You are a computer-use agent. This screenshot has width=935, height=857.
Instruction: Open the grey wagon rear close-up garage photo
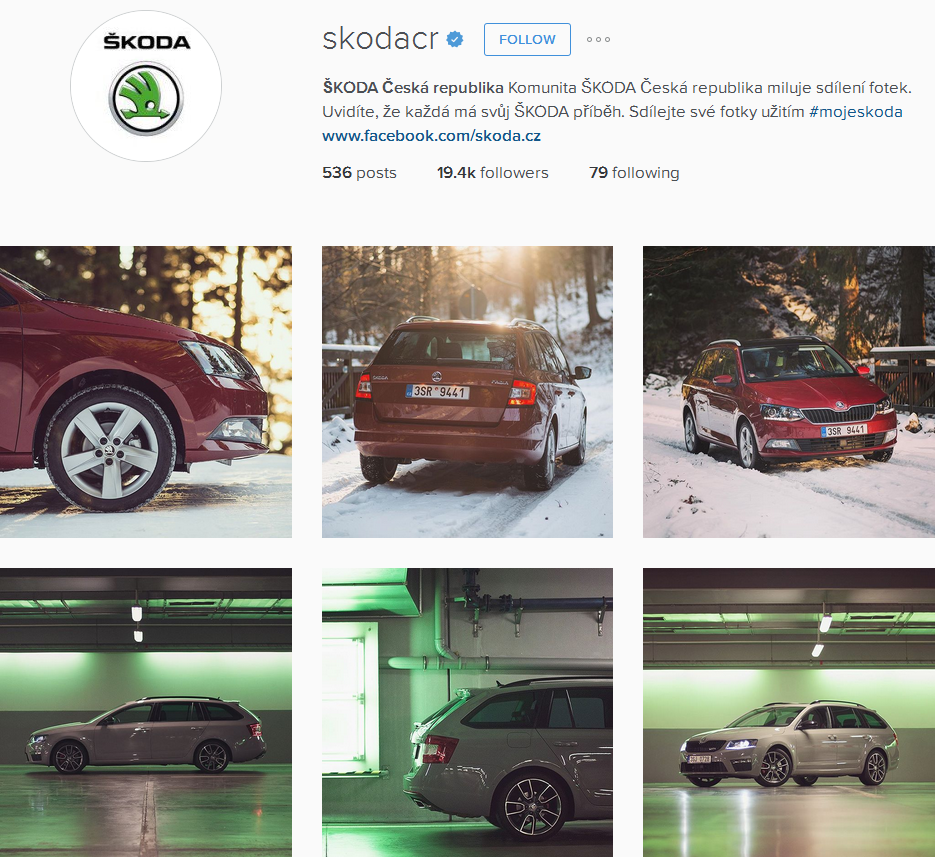coord(468,713)
